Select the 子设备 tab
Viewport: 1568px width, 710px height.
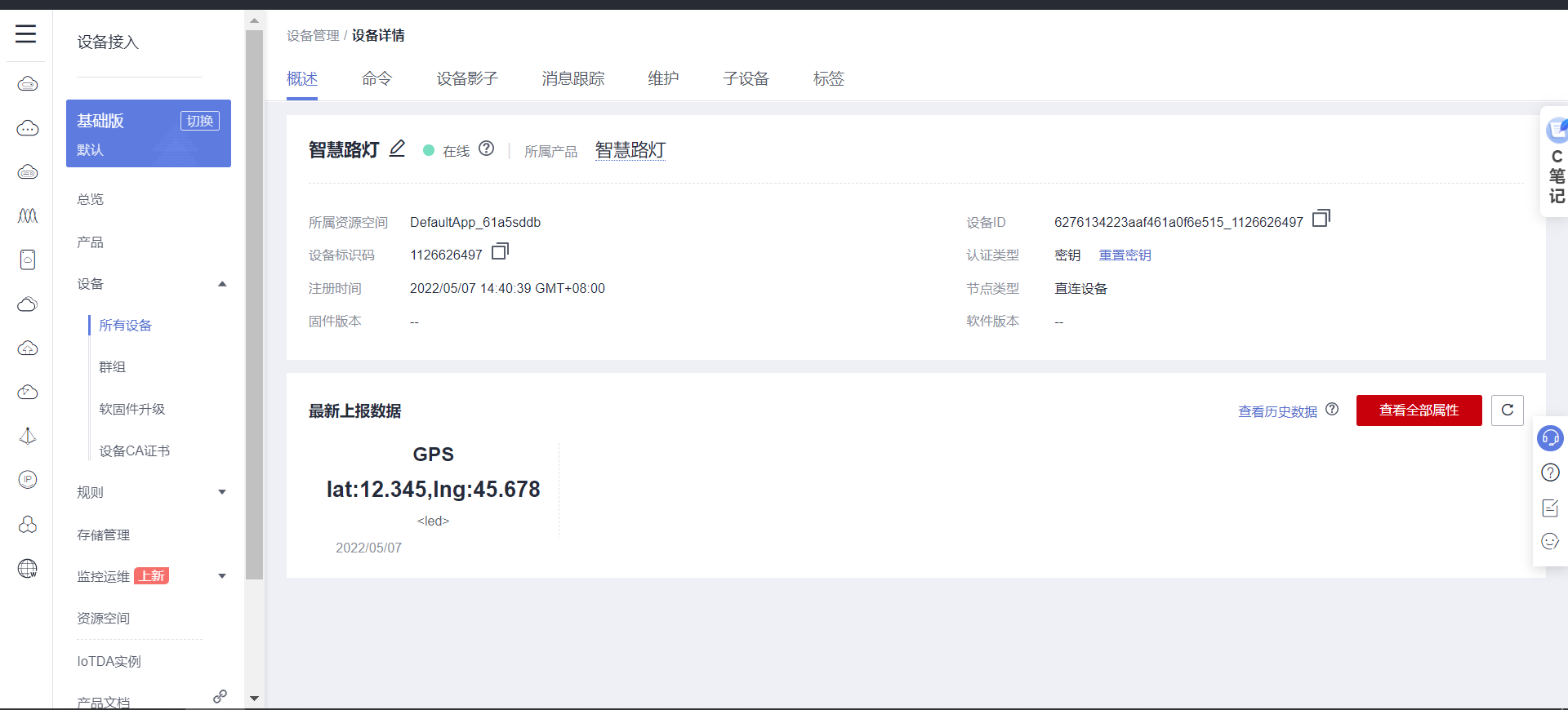pos(746,78)
